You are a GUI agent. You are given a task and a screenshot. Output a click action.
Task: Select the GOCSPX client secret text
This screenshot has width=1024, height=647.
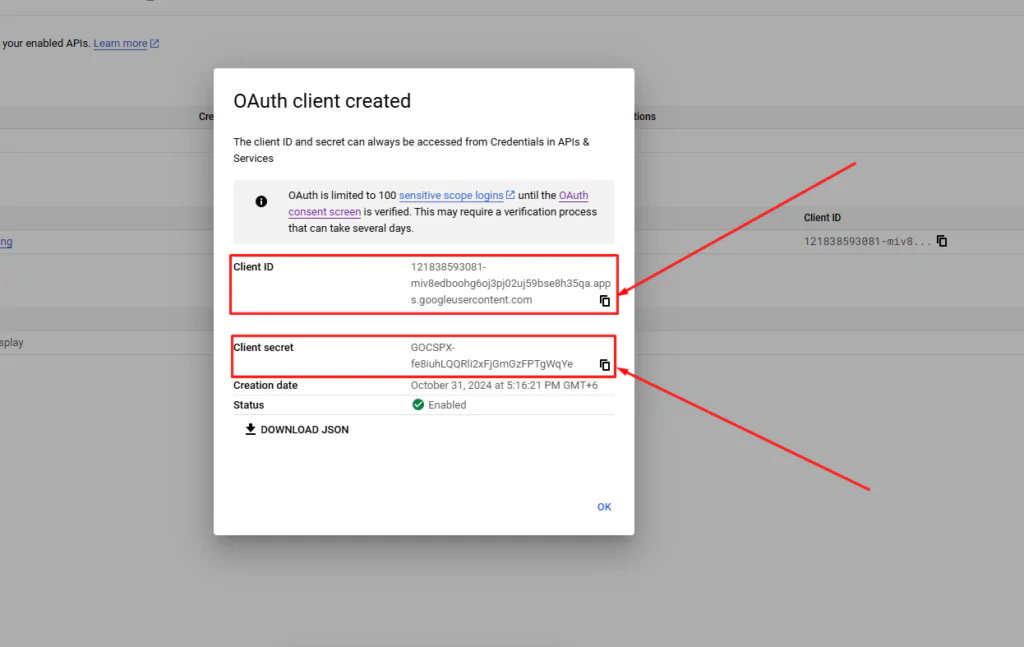(x=492, y=356)
